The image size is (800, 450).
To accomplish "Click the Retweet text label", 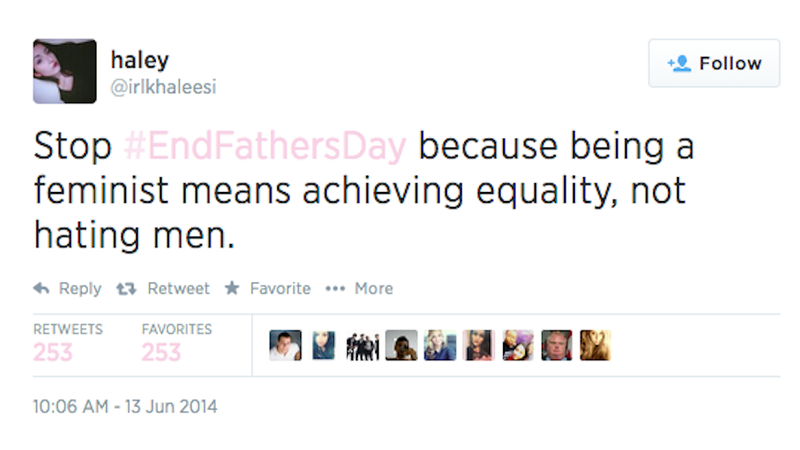I will (x=179, y=289).
